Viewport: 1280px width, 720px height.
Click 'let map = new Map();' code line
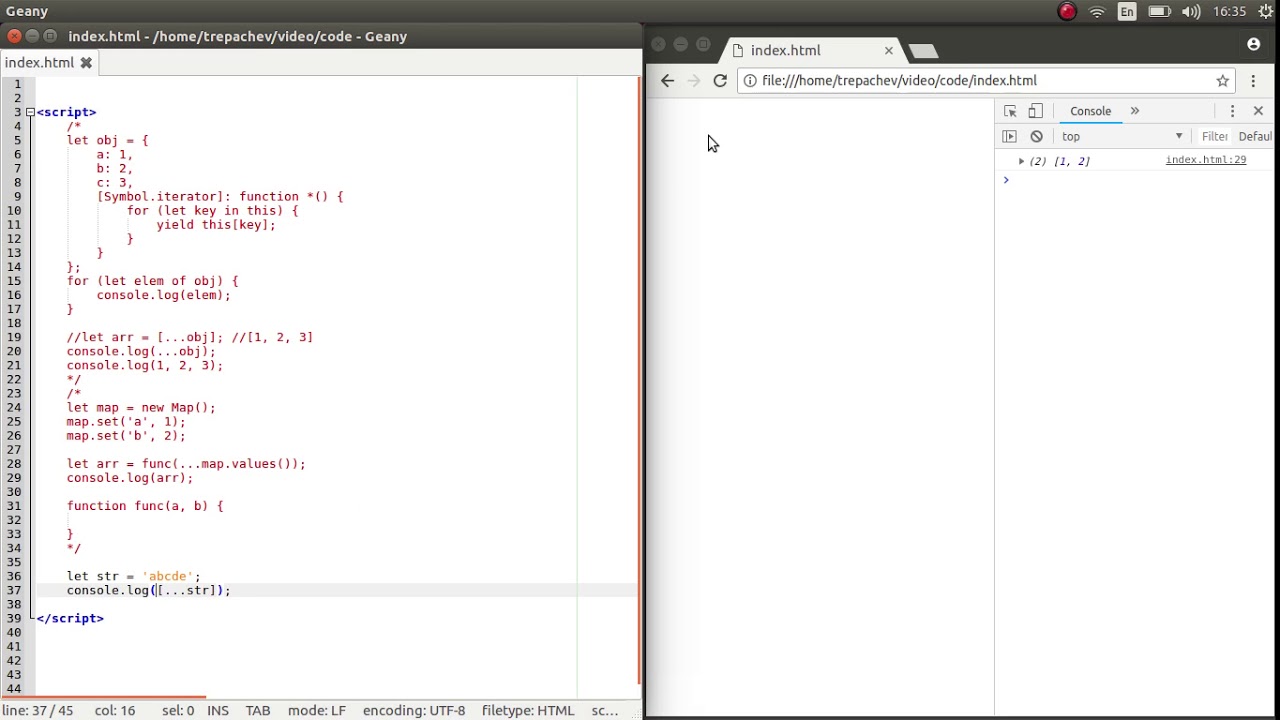point(141,408)
